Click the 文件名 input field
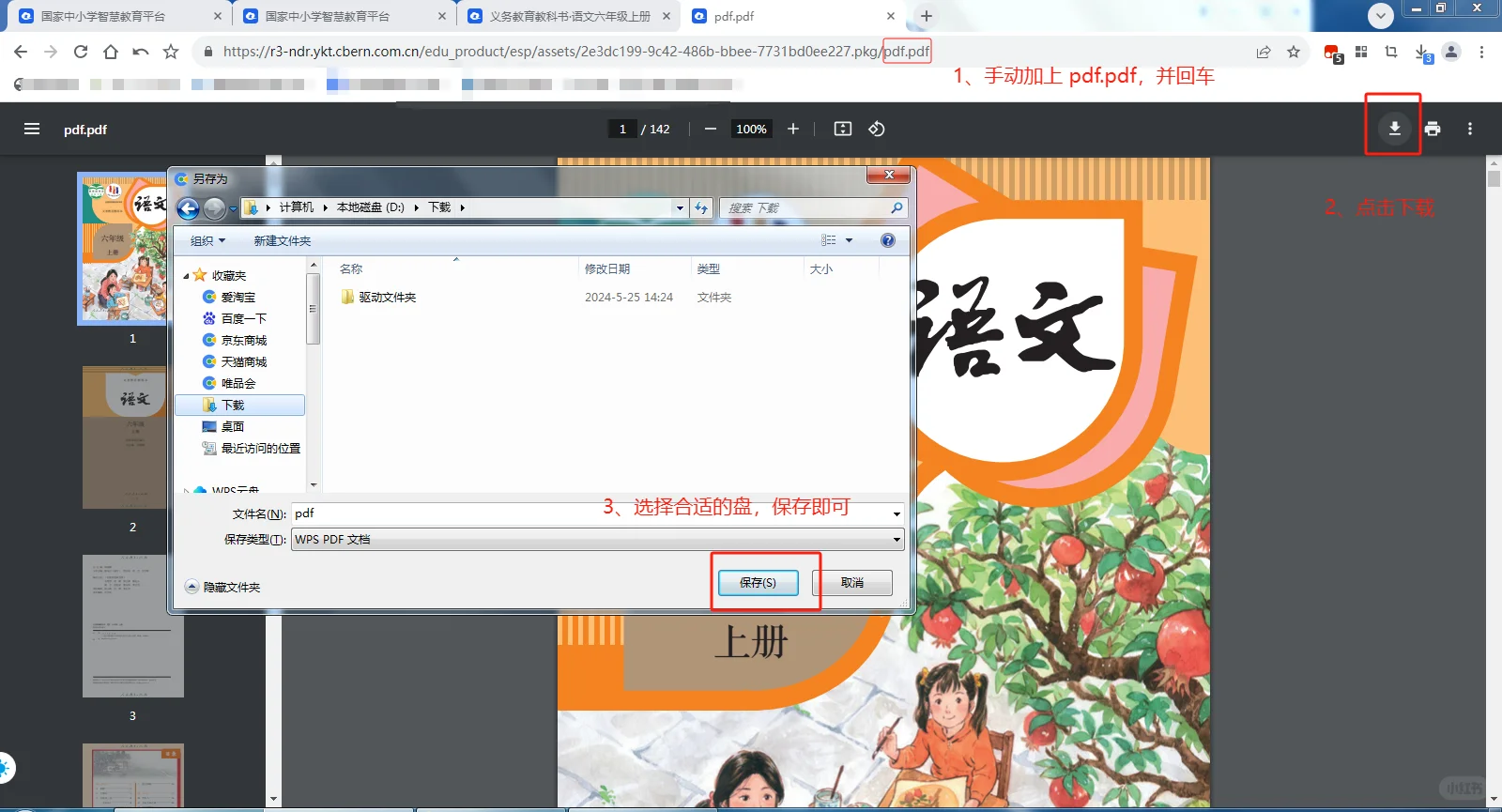 (591, 513)
